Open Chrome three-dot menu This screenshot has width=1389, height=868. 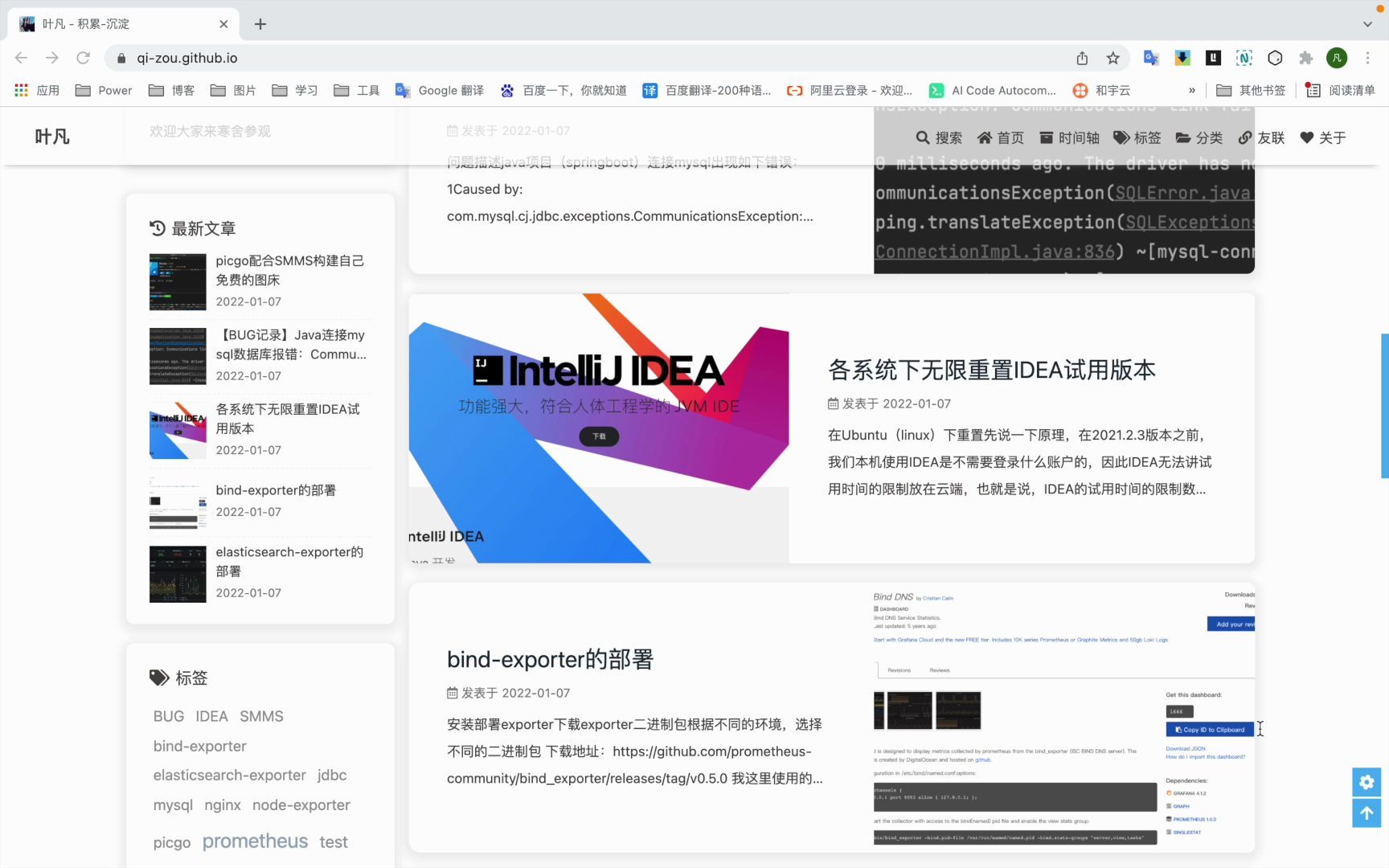[x=1367, y=58]
